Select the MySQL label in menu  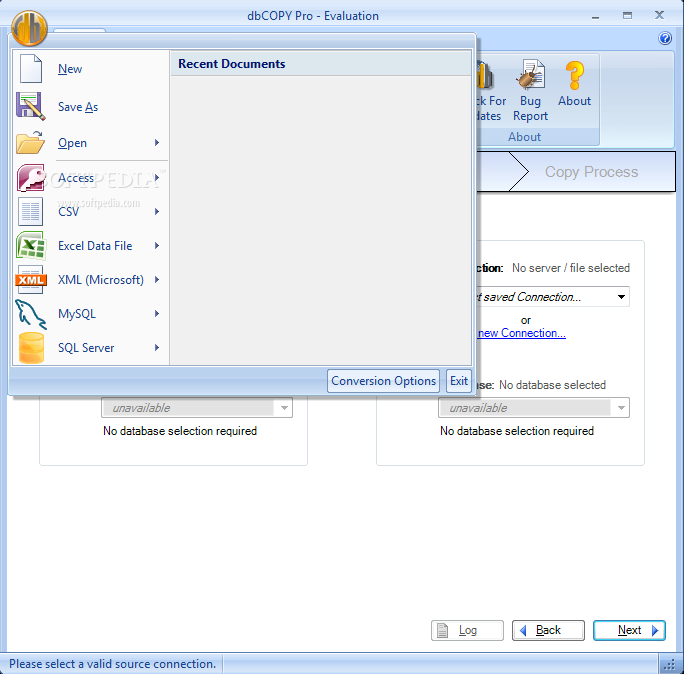(77, 314)
